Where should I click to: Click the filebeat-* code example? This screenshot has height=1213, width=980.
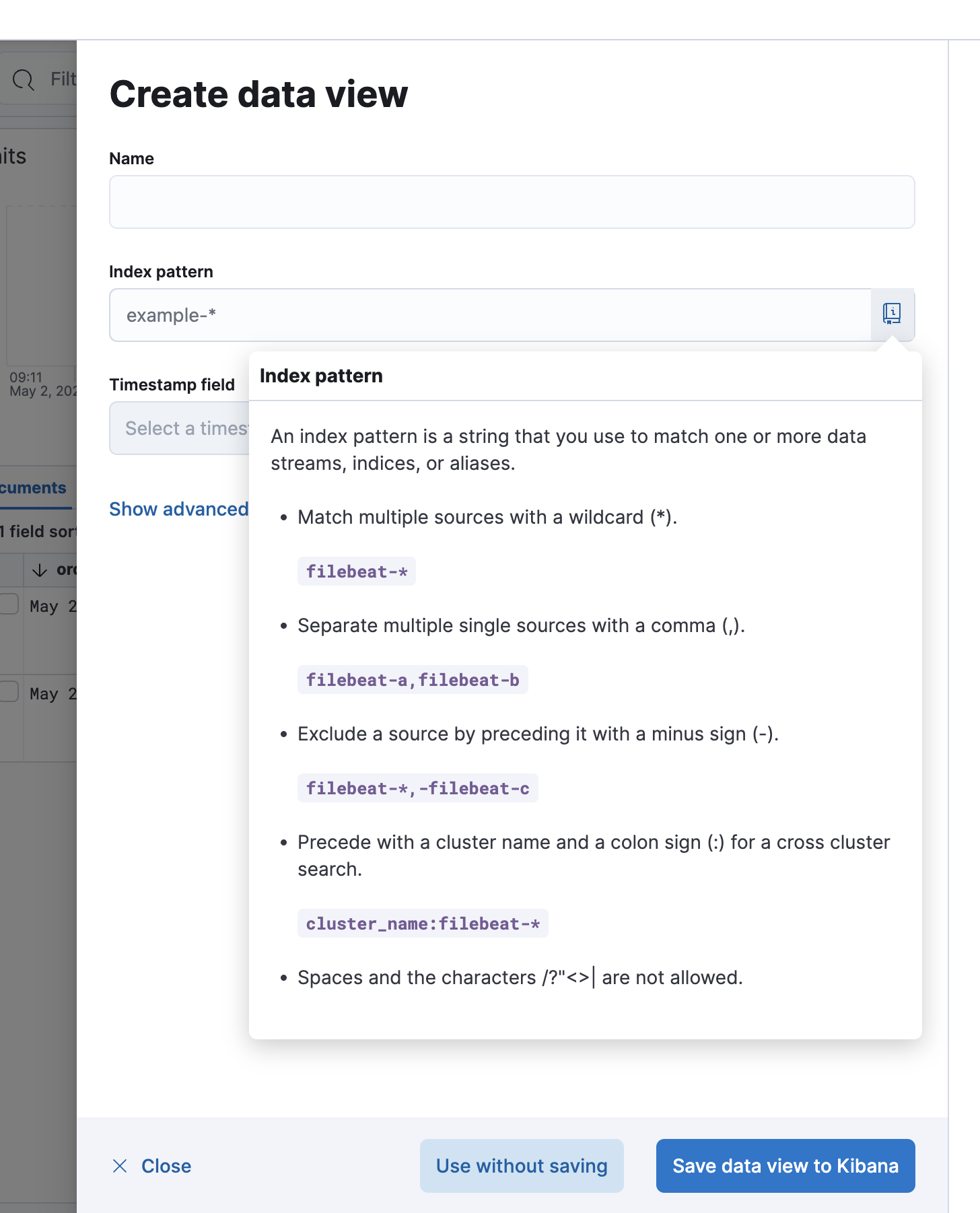click(x=357, y=571)
